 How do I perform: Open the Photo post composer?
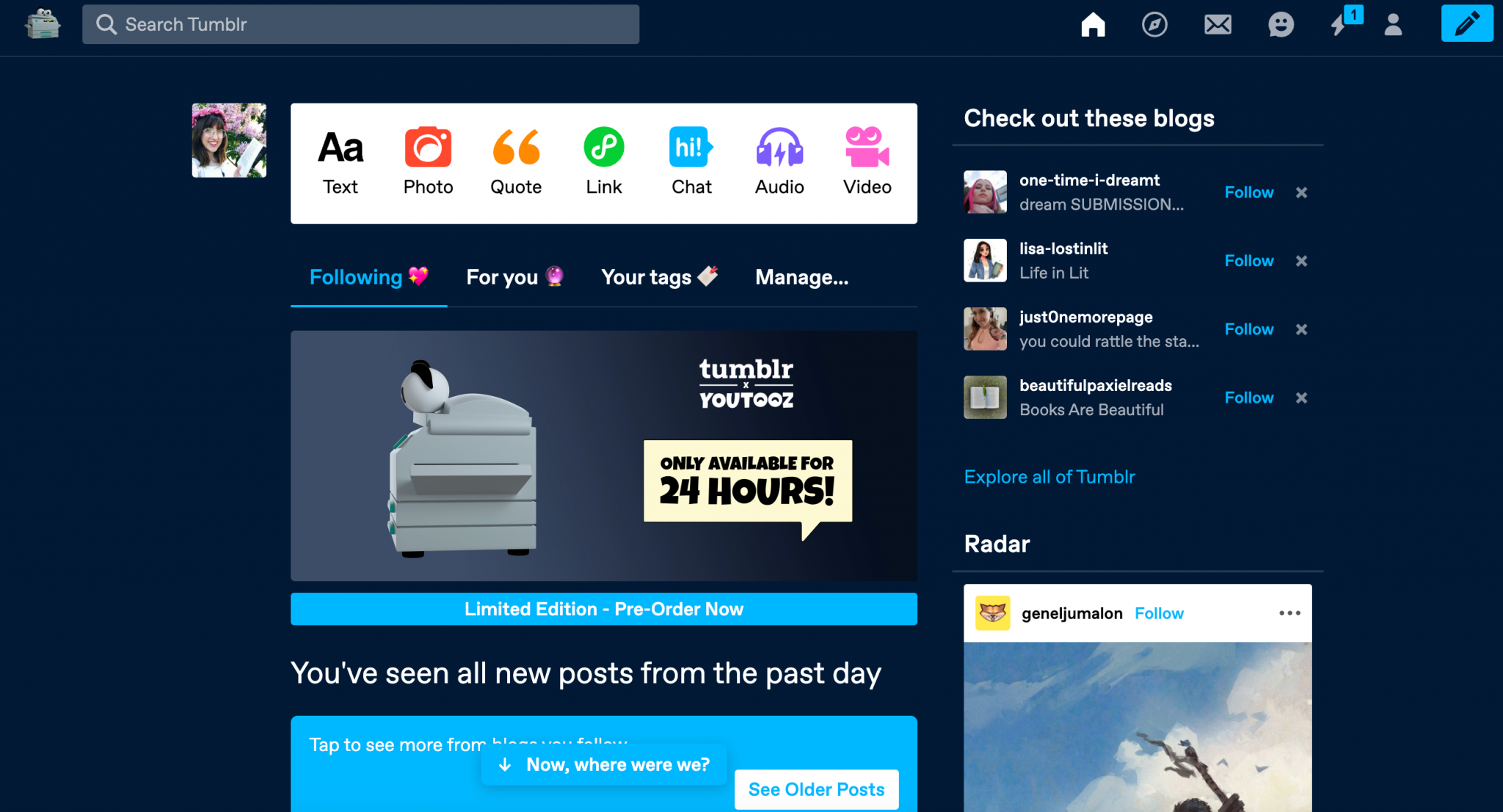pos(428,160)
